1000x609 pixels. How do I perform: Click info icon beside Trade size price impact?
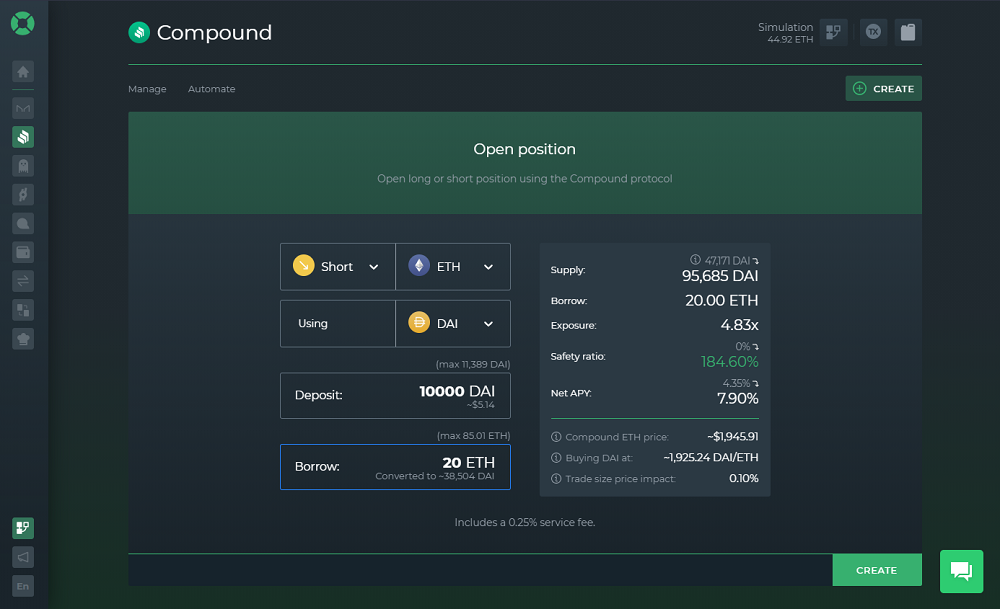coord(556,479)
